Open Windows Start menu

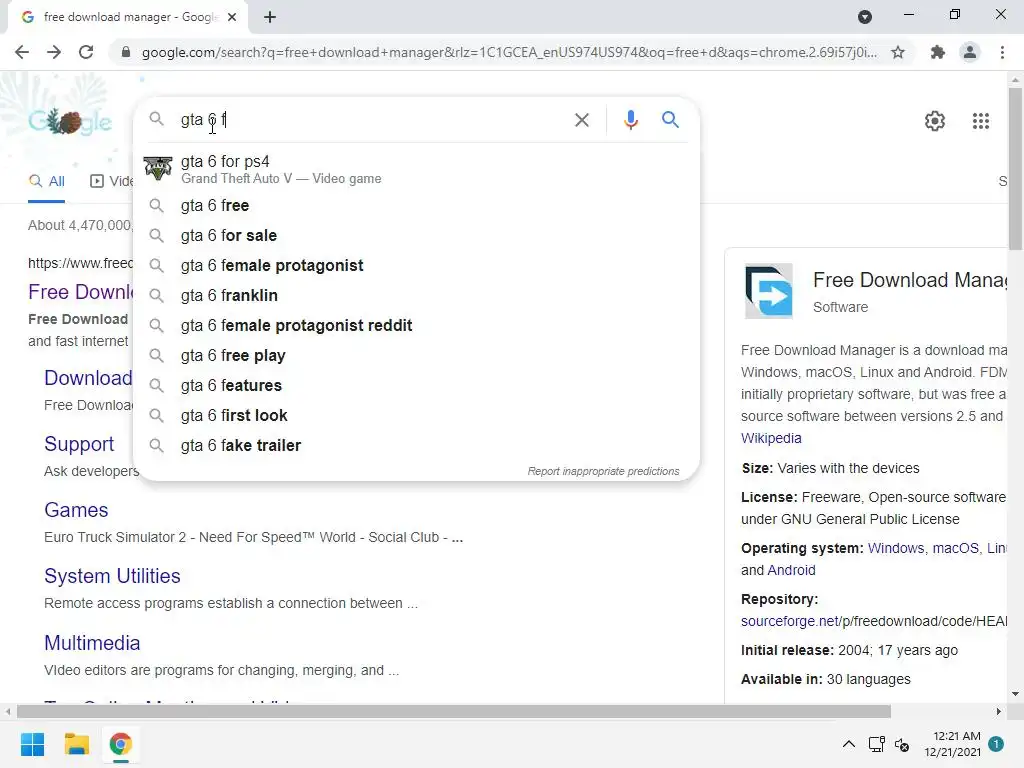click(x=32, y=744)
